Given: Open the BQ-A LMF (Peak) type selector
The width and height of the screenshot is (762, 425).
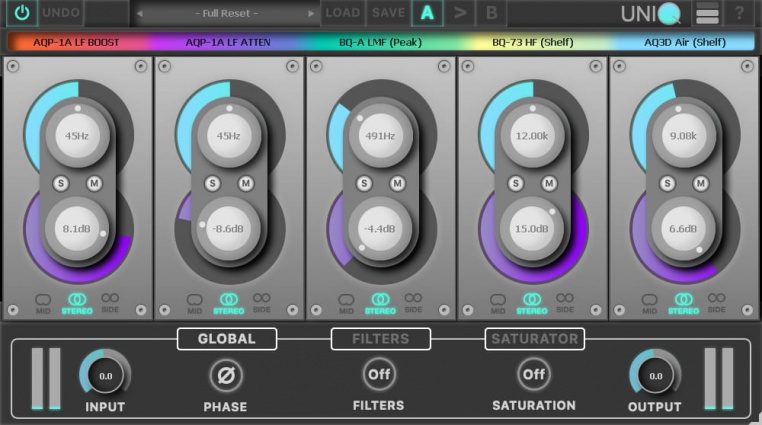Looking at the screenshot, I should coord(379,43).
